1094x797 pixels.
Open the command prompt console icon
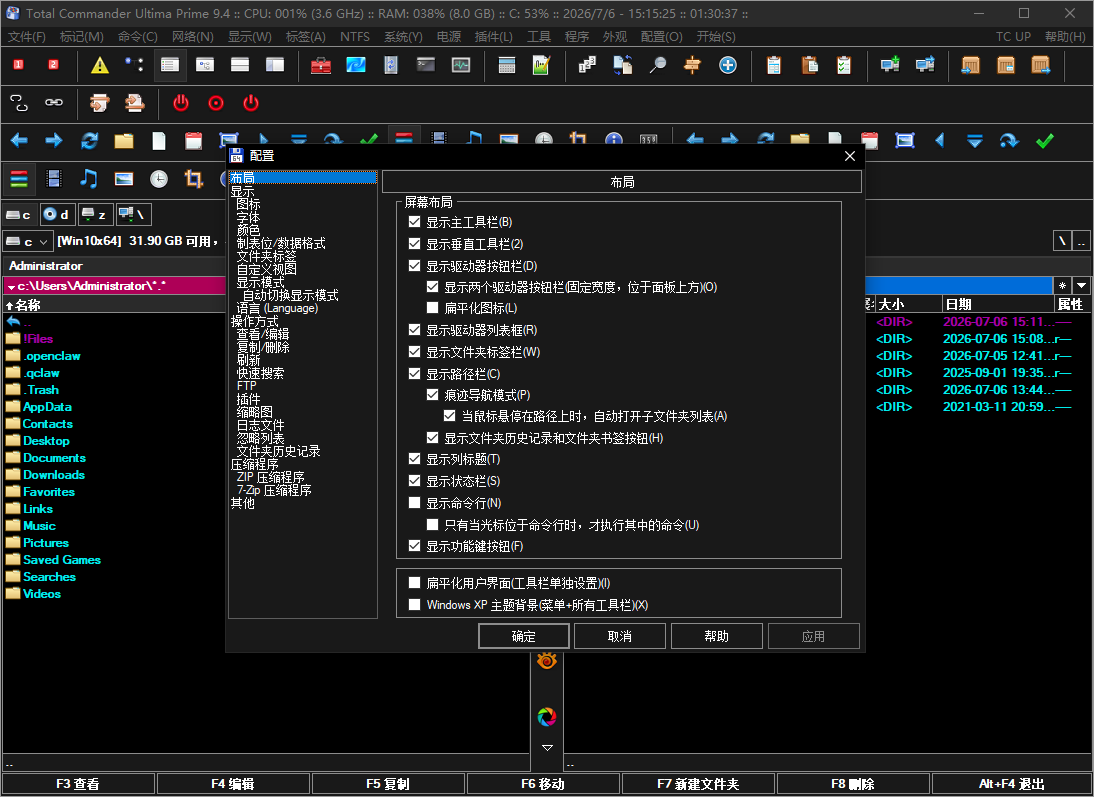pos(426,65)
